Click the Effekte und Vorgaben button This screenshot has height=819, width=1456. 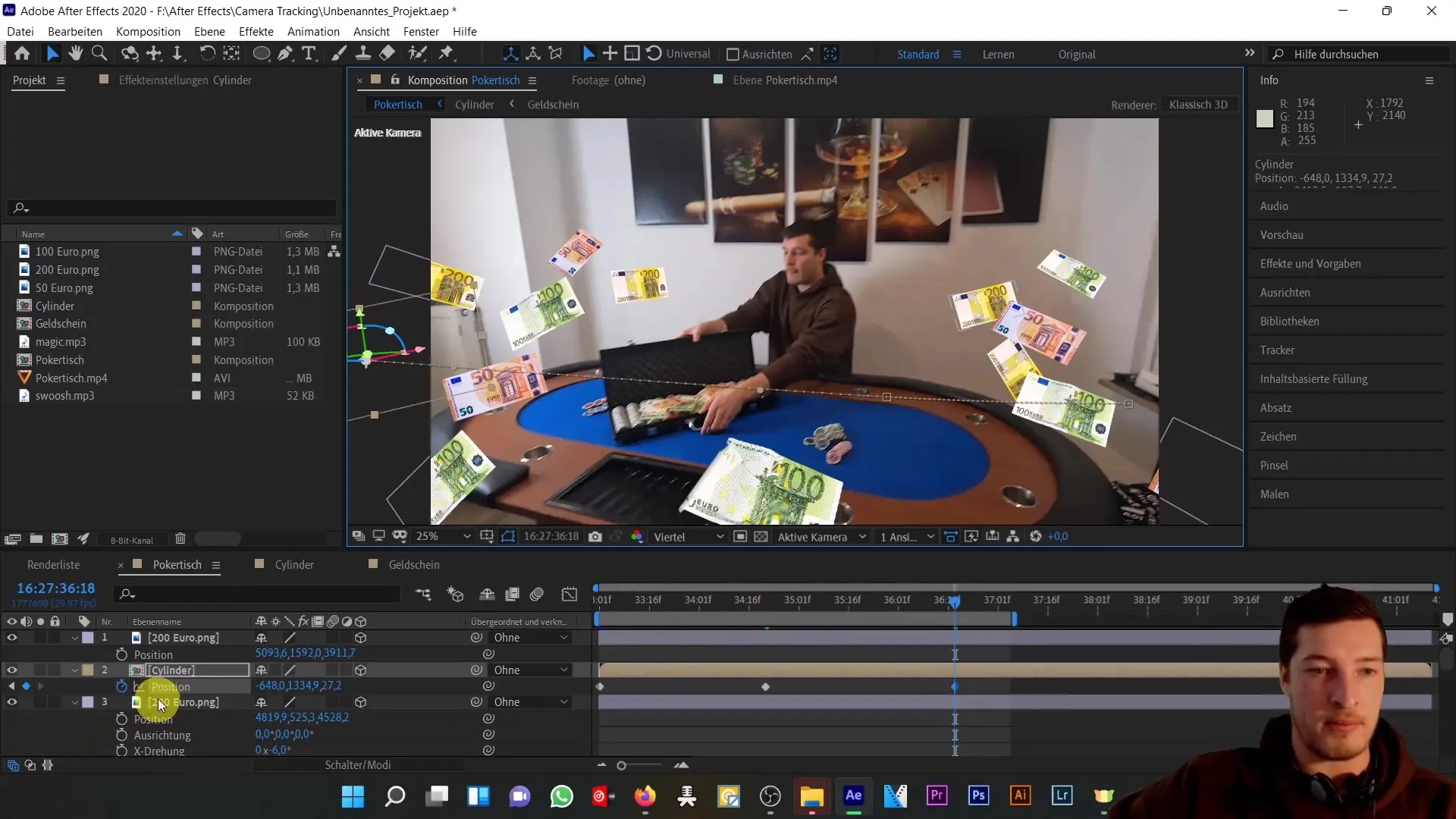click(1313, 263)
